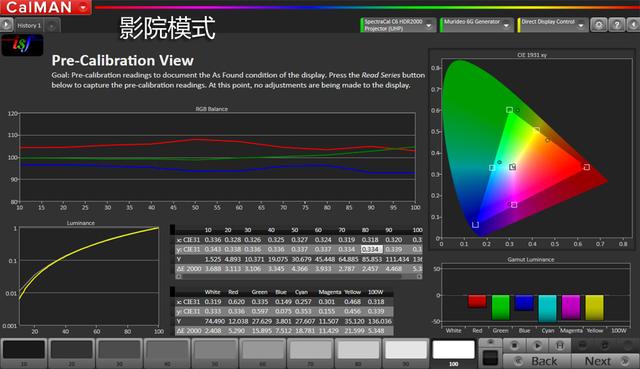Click the scrollbar under the grayscale data table
Image resolution: width=640 pixels, height=369 pixels.
(x=299, y=276)
